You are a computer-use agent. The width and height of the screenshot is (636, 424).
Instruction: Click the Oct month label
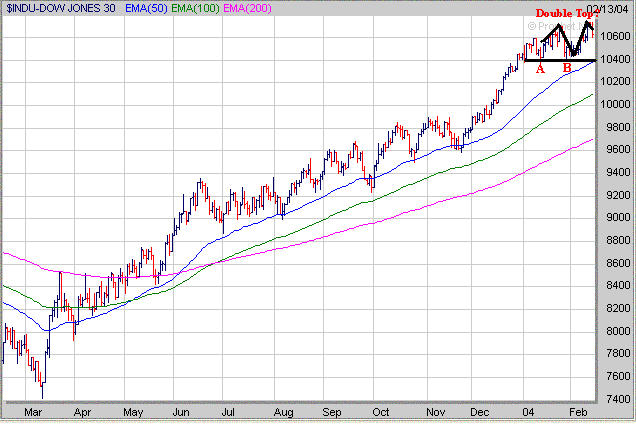pyautogui.click(x=381, y=413)
